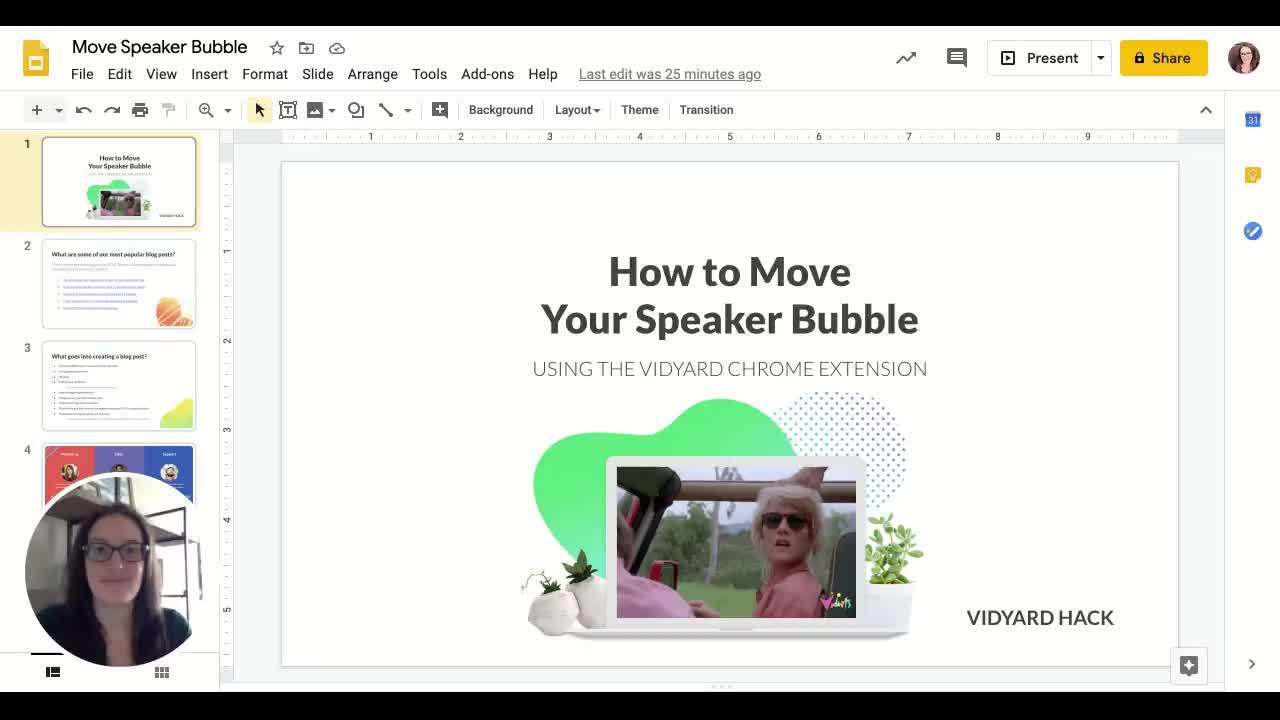Image resolution: width=1280 pixels, height=720 pixels.
Task: Select the paint format tool
Action: click(x=168, y=110)
